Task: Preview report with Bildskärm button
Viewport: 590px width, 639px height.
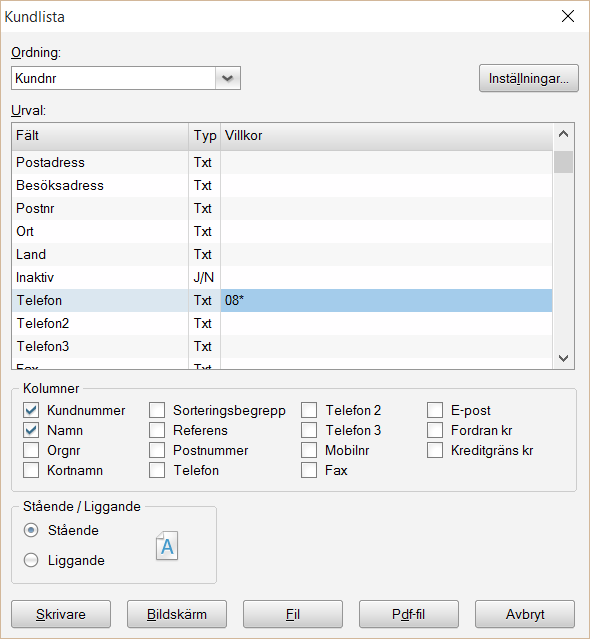Action: [x=177, y=614]
